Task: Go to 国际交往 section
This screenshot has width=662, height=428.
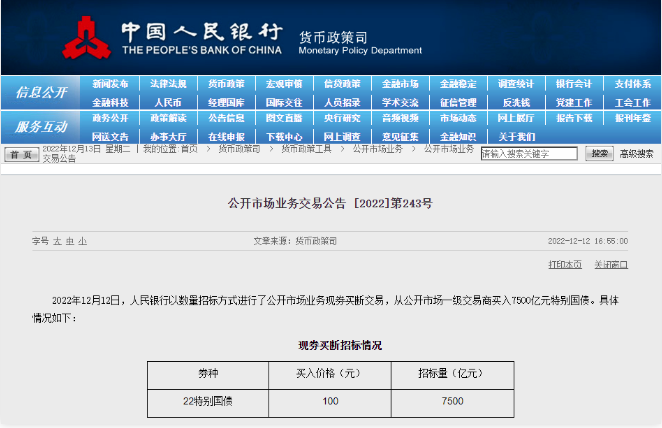Action: point(284,103)
